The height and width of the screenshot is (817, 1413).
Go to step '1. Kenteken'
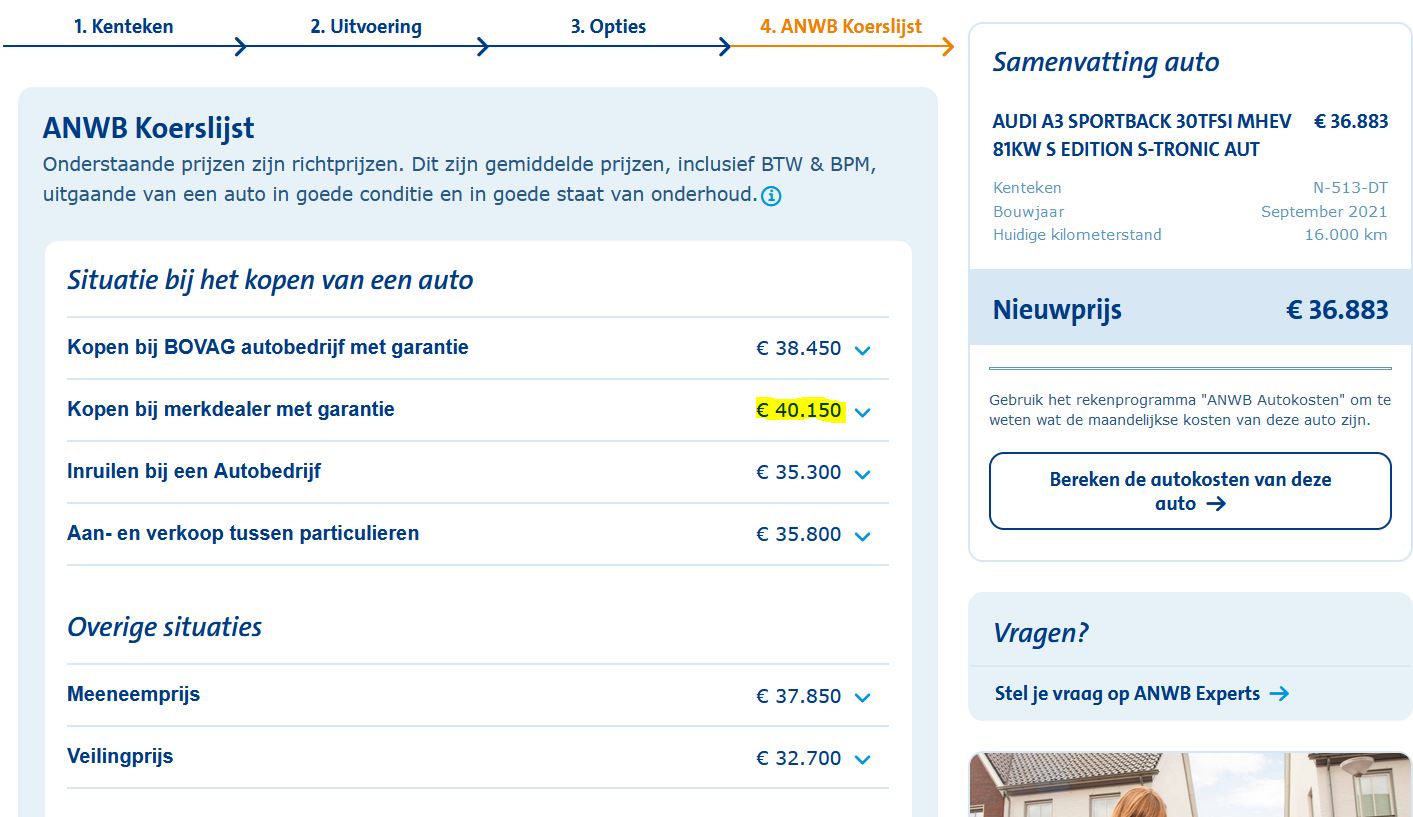[x=123, y=27]
